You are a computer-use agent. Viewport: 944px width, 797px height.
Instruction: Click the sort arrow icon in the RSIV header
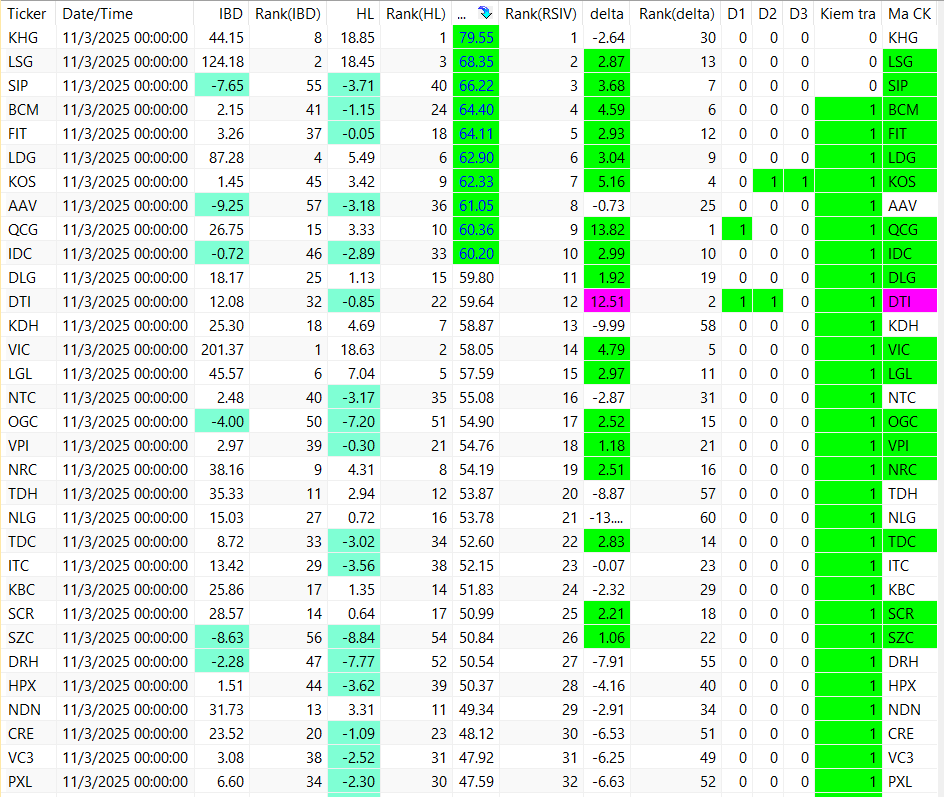tap(485, 13)
